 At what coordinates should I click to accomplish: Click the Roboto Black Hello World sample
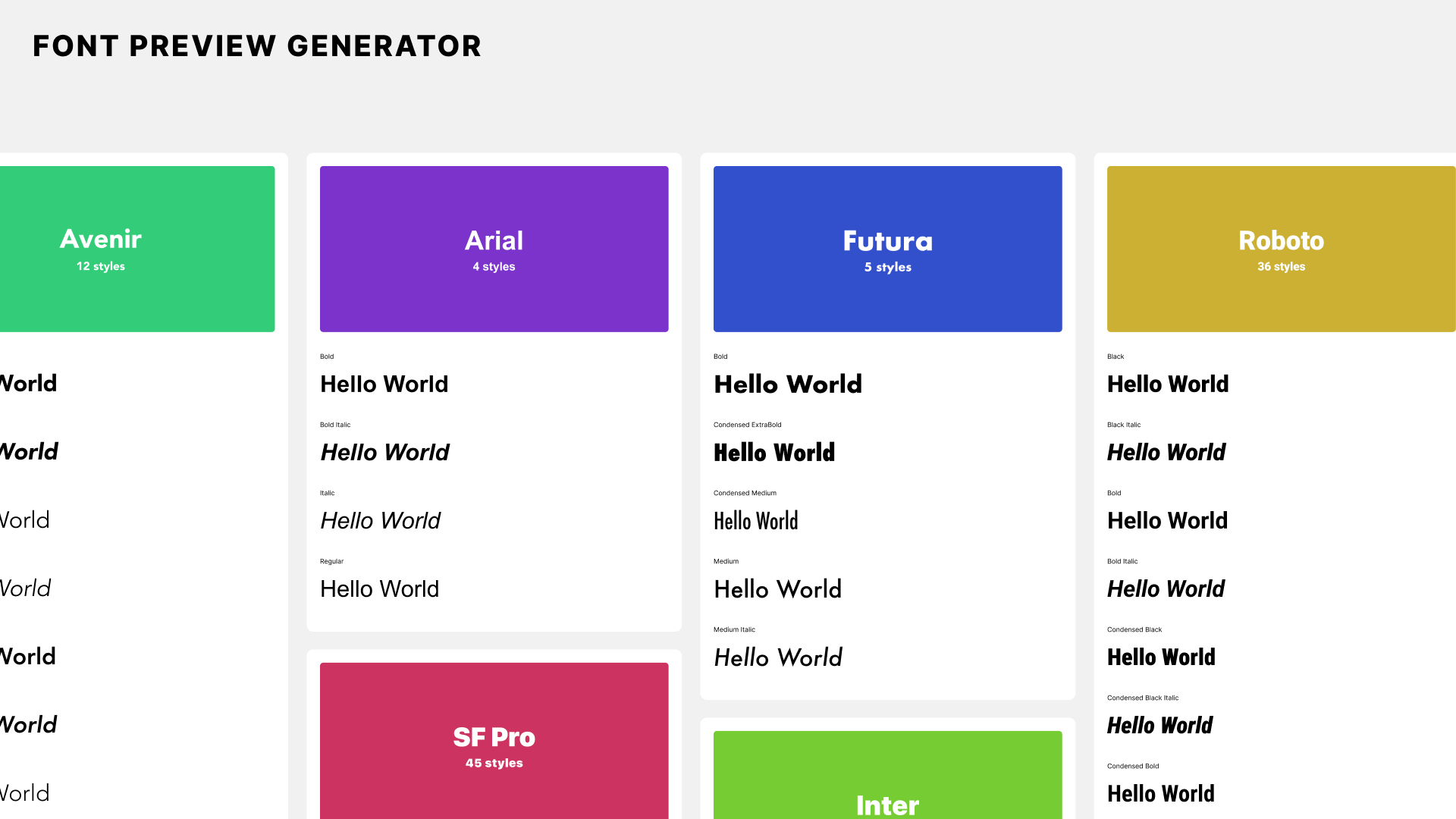click(x=1168, y=384)
